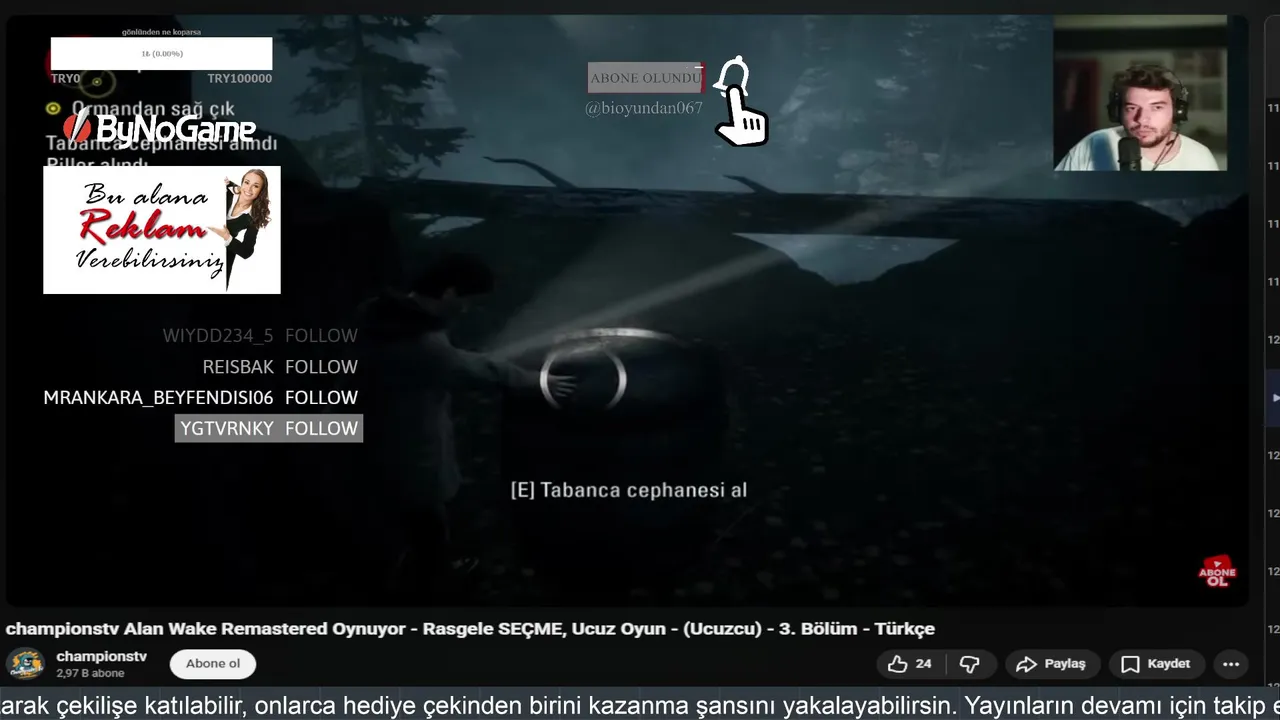1280x720 pixels.
Task: Open the championstv channel name link
Action: point(102,656)
